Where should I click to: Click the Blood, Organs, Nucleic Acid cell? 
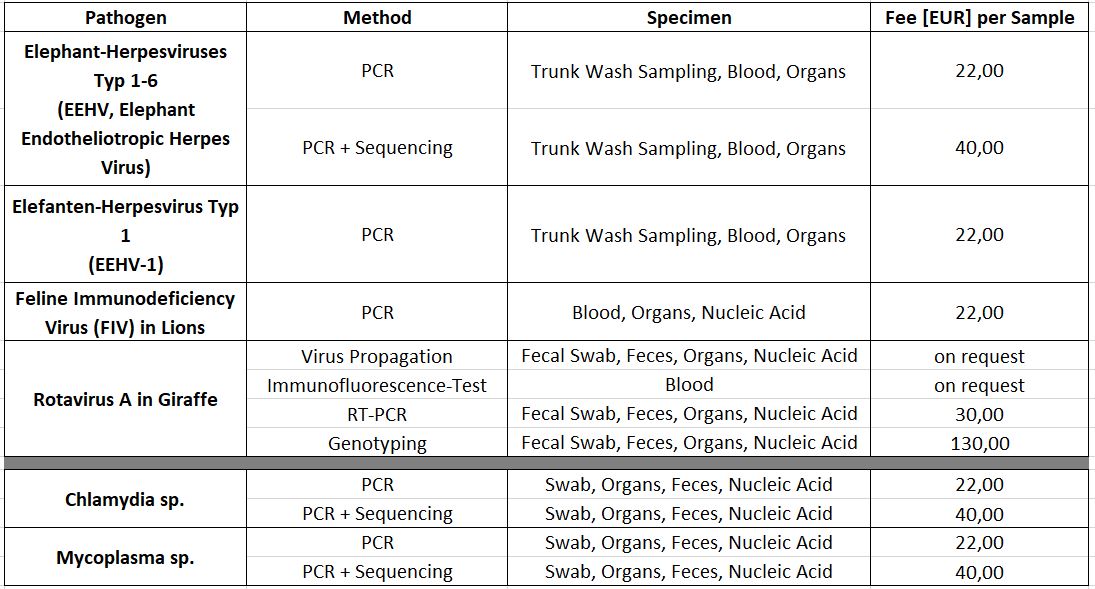click(689, 312)
